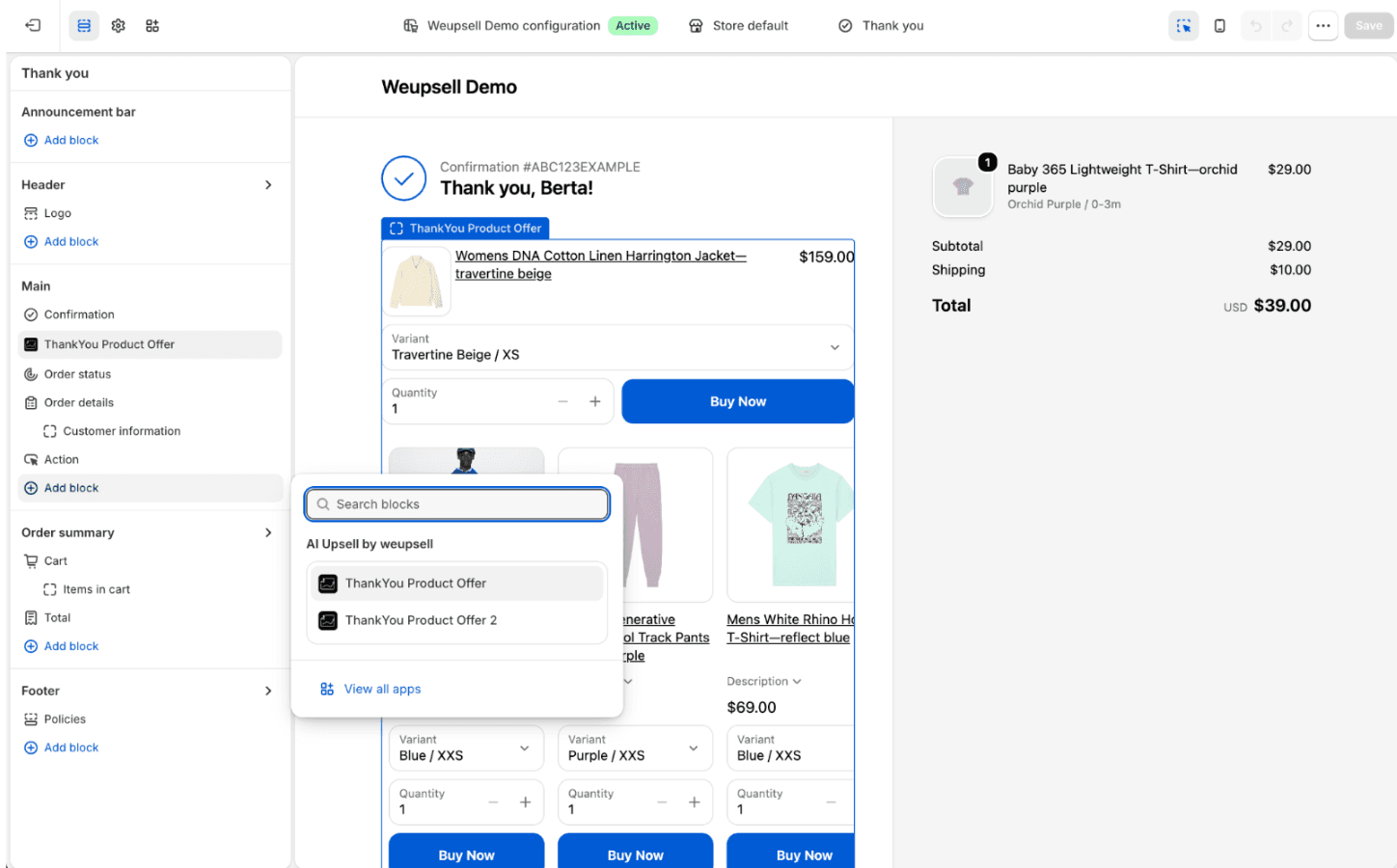Viewport: 1397px width, 868px height.
Task: Increase quantity under first Blue / XXS product
Action: 525,802
